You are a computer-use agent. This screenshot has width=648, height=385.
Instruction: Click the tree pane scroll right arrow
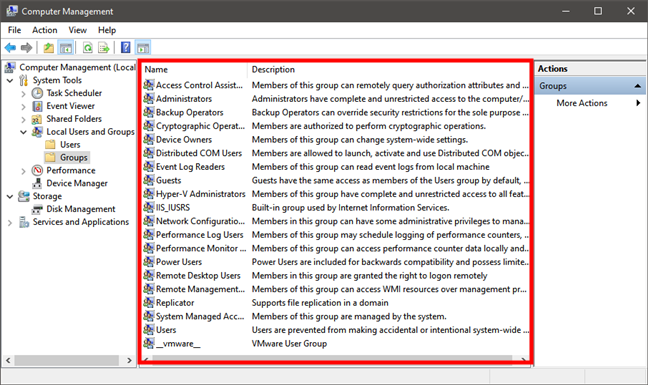[129, 360]
